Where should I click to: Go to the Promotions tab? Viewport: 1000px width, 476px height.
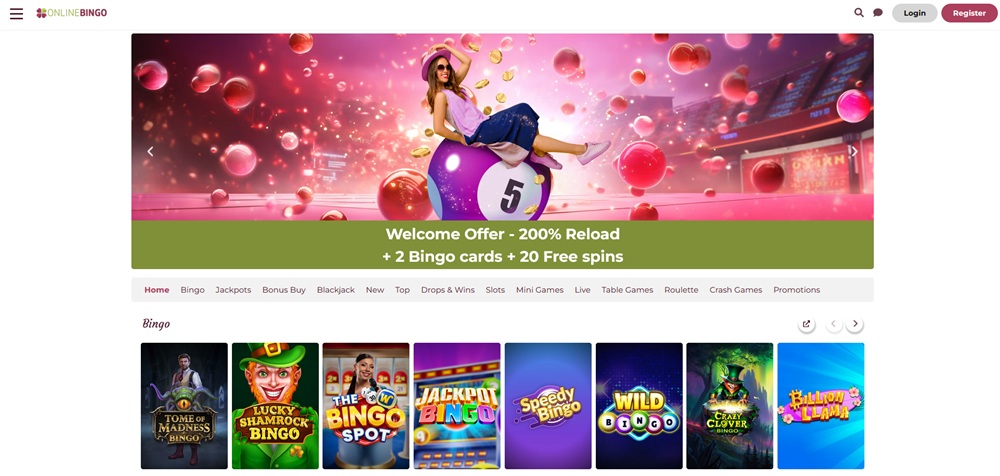[x=797, y=290]
